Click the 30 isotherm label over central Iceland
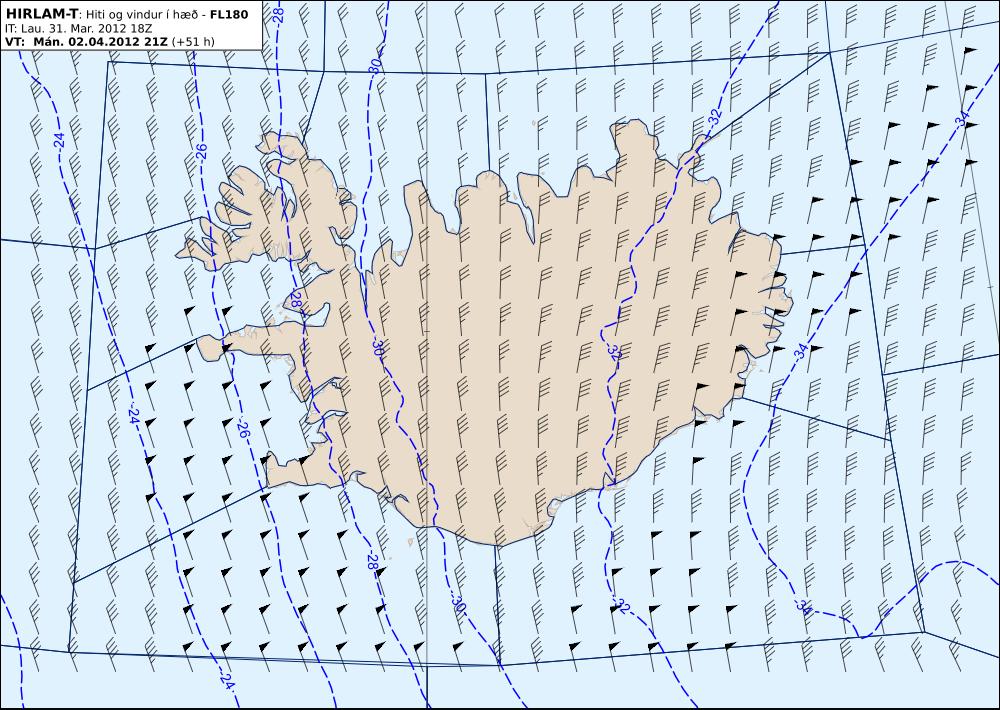Screen dimensions: 1000x710 click(x=377, y=347)
